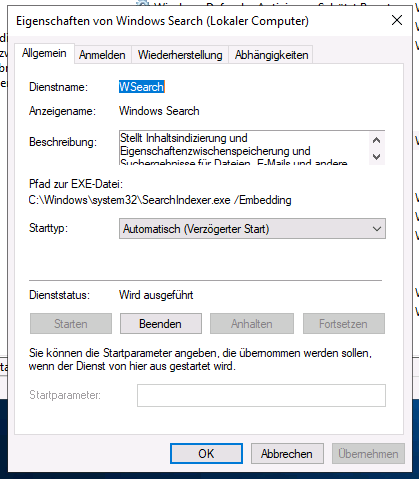Click the Anhalten button
The width and height of the screenshot is (419, 479).
pyautogui.click(x=252, y=324)
